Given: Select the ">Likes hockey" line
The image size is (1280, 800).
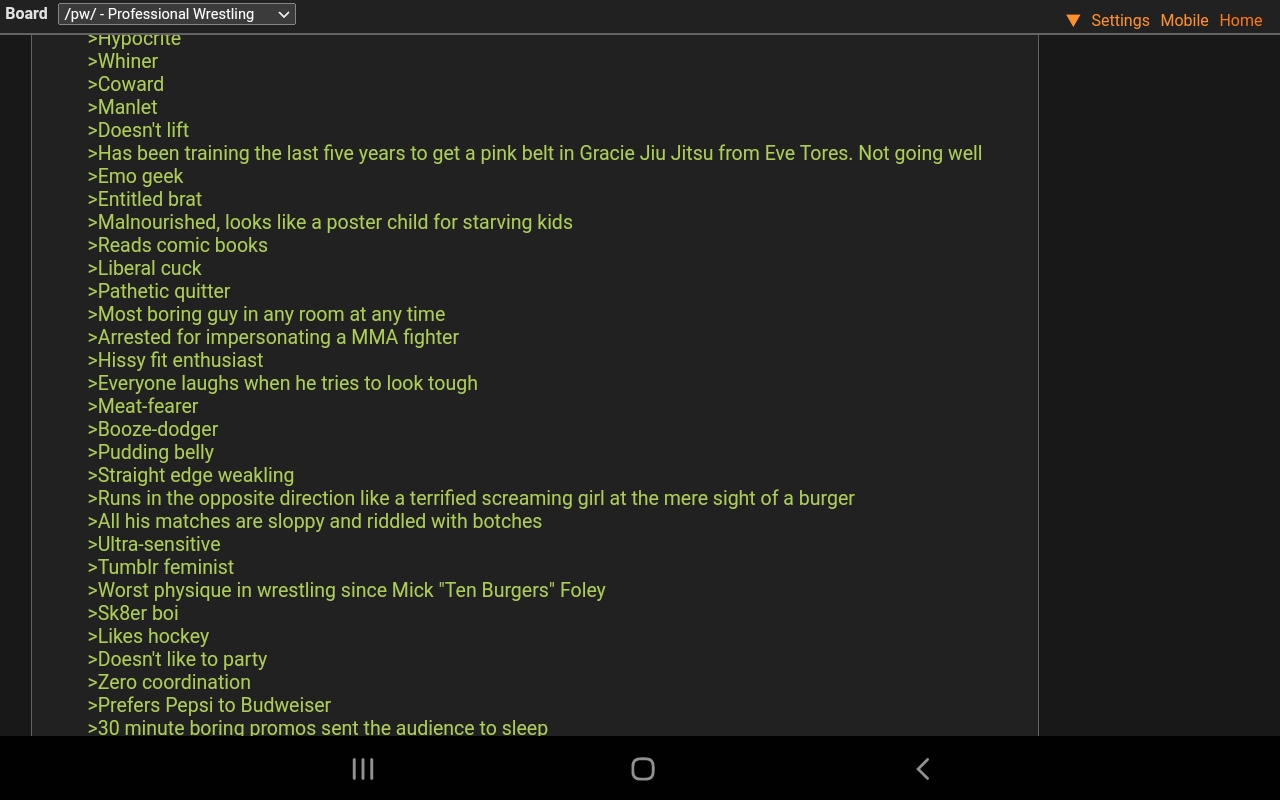Looking at the screenshot, I should (x=148, y=636).
